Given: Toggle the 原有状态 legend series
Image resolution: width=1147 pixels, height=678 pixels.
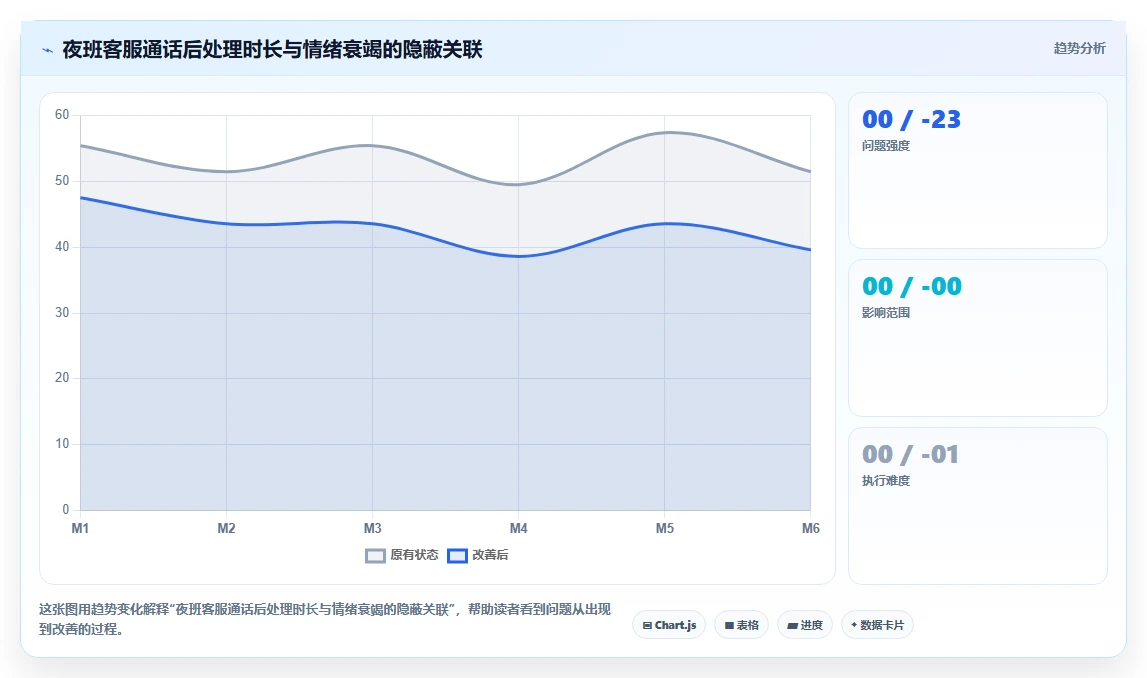Looking at the screenshot, I should (x=402, y=555).
